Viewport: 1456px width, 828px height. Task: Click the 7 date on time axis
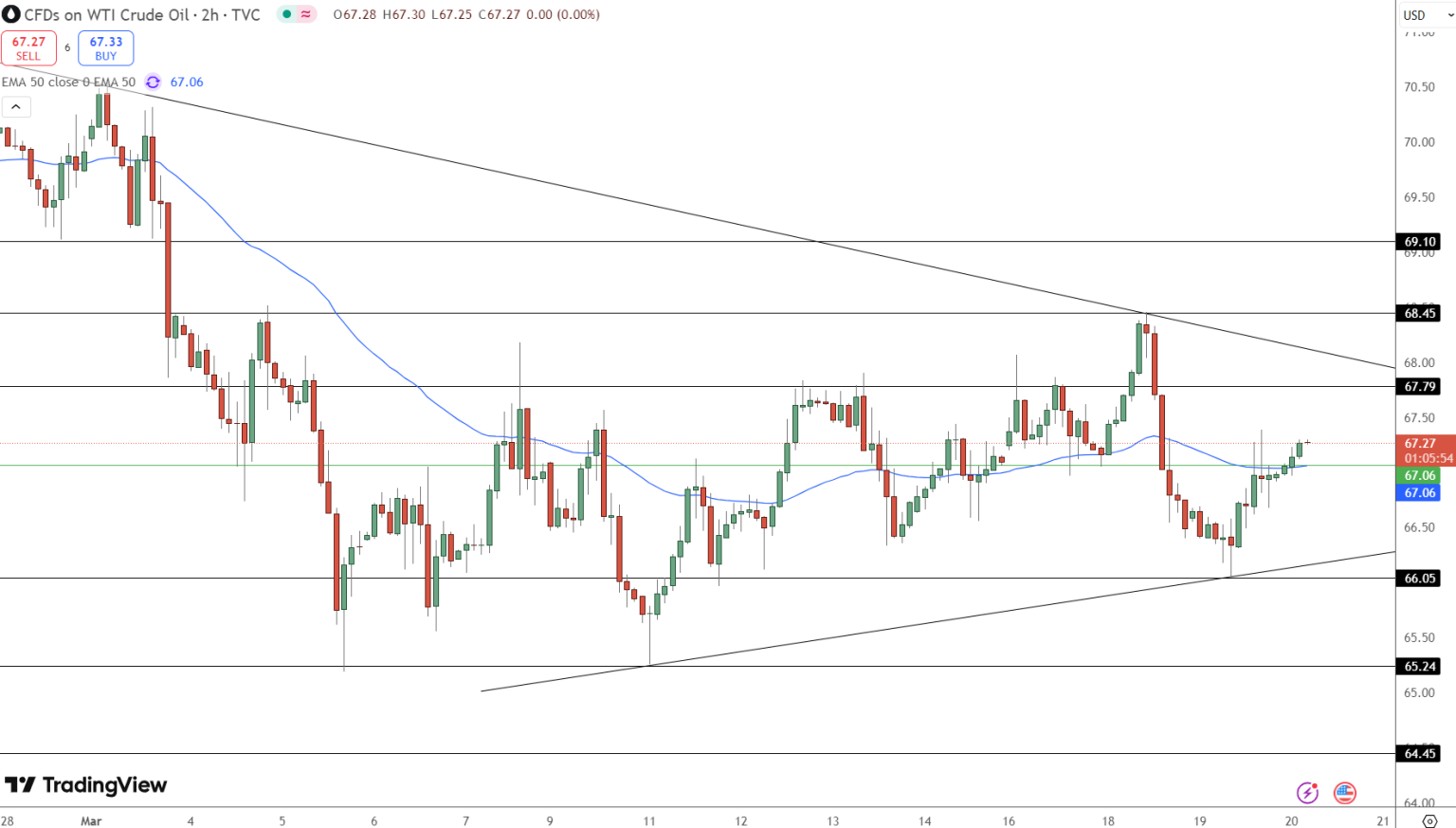coord(465,820)
